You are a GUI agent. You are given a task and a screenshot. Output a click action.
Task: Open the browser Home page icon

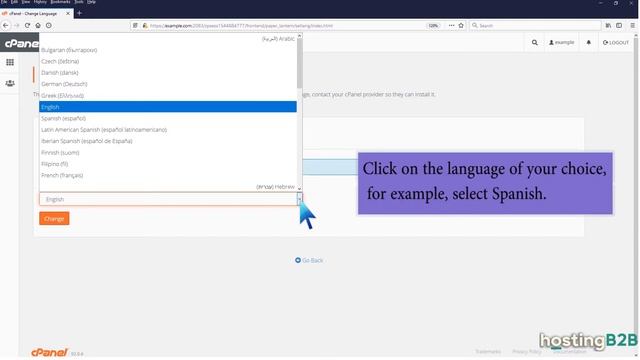pos(38,25)
